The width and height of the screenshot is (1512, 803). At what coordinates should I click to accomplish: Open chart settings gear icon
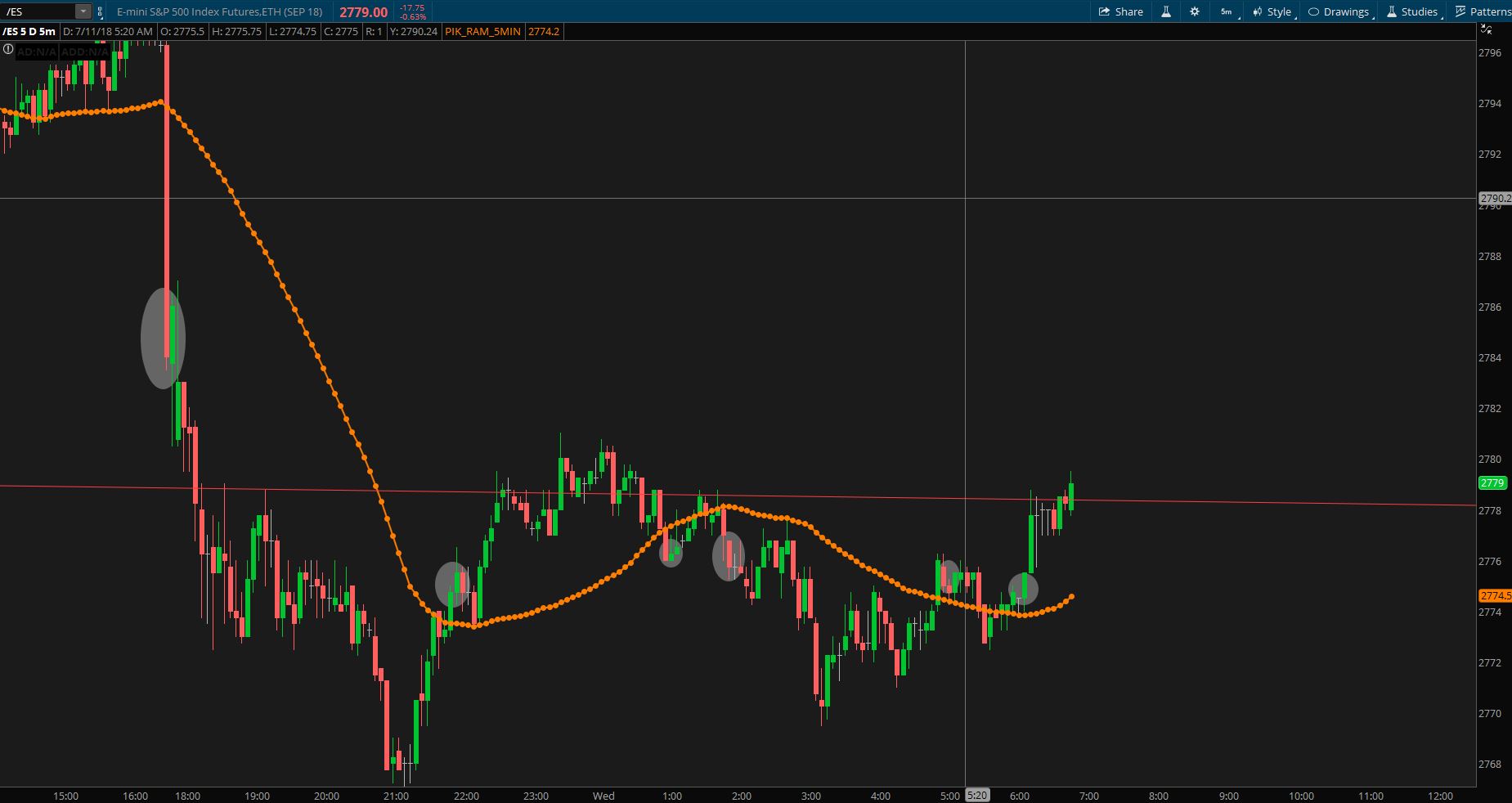[x=1195, y=11]
